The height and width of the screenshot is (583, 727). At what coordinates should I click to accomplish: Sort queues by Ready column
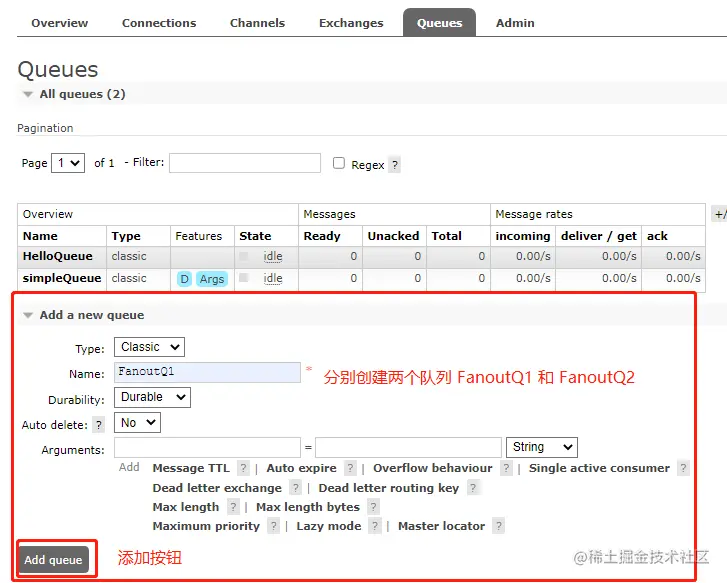322,236
